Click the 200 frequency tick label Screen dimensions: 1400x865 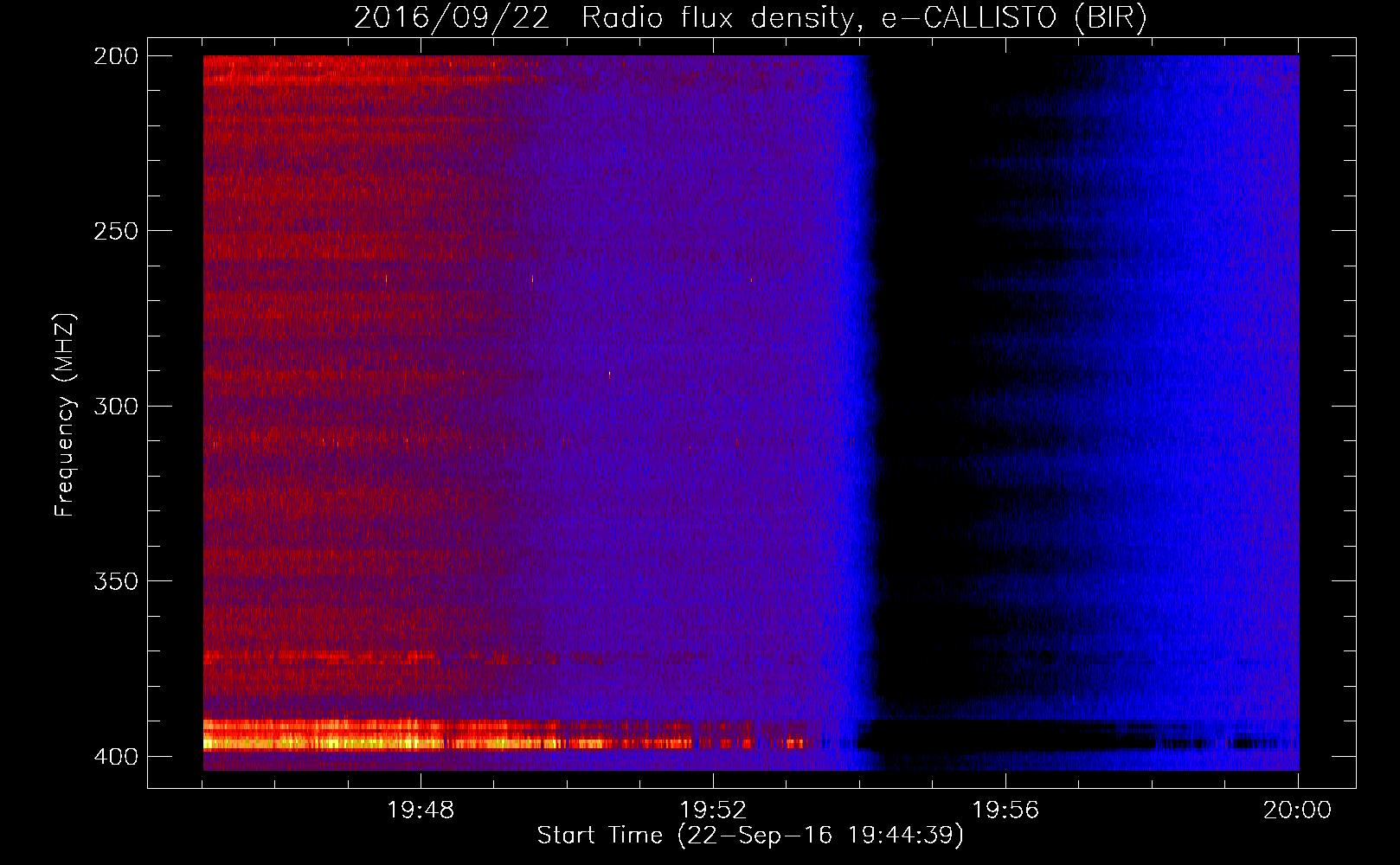[116, 56]
